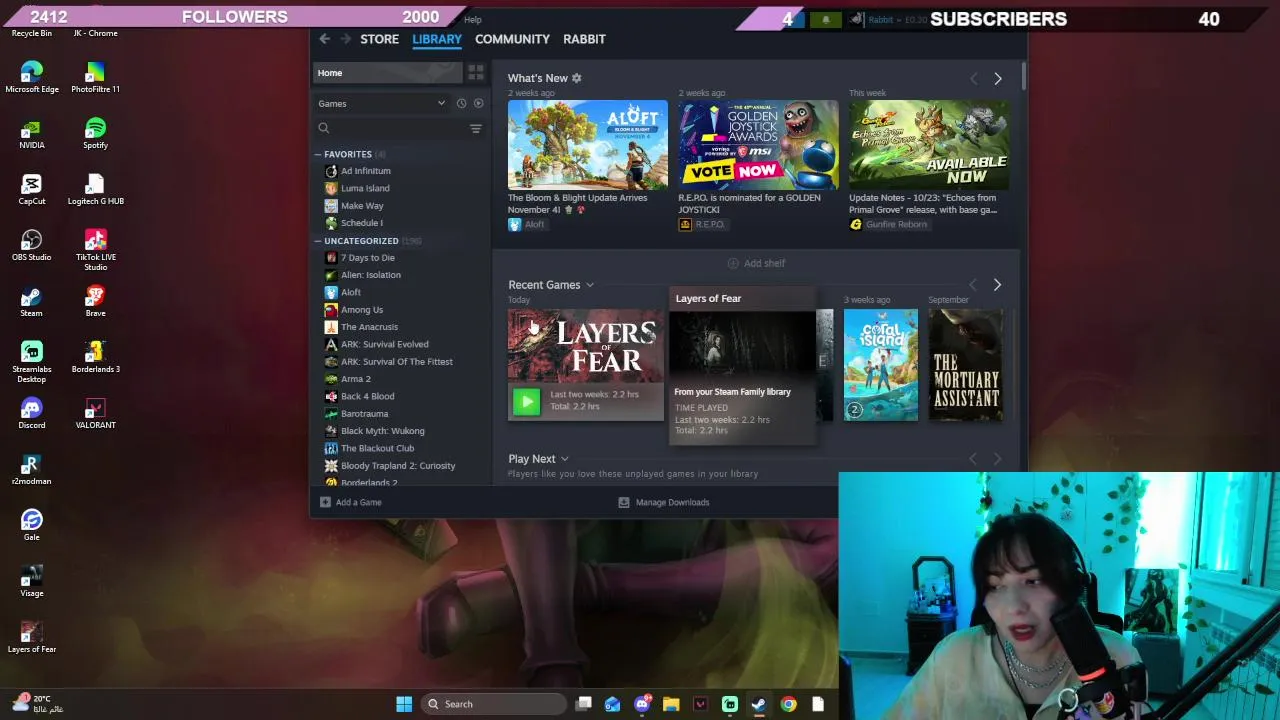Viewport: 1280px width, 720px height.
Task: Click the library page scrollbar
Action: tap(1024, 75)
